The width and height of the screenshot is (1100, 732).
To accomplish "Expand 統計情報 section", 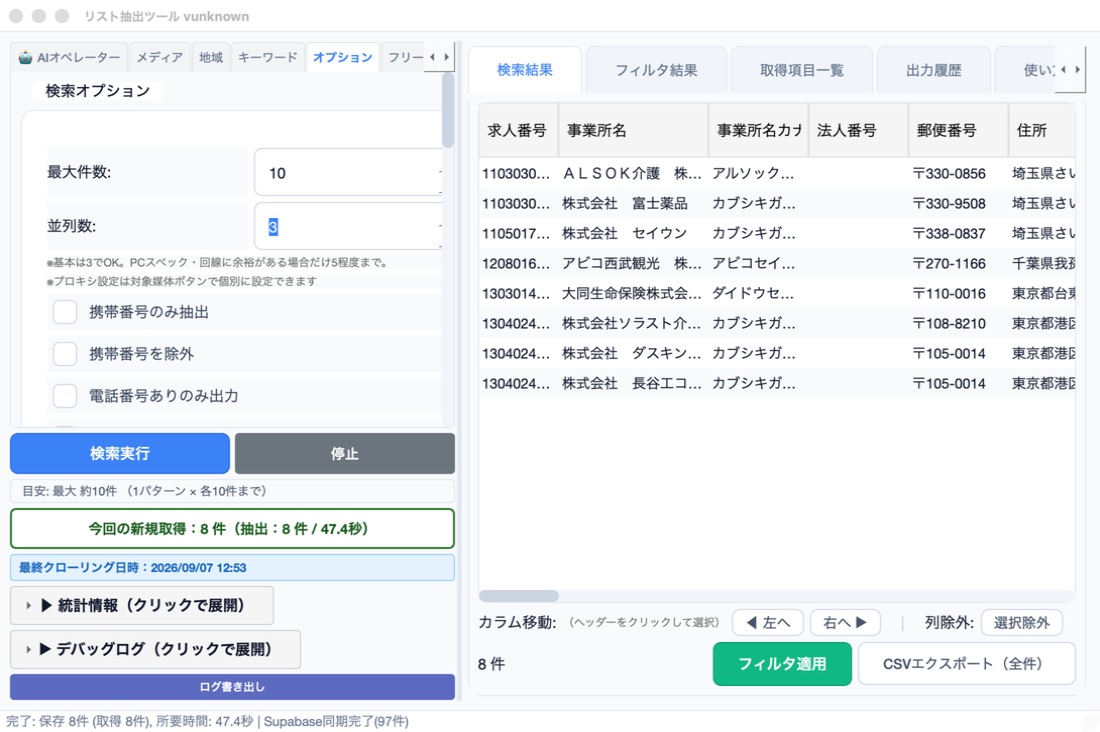I will pos(142,605).
